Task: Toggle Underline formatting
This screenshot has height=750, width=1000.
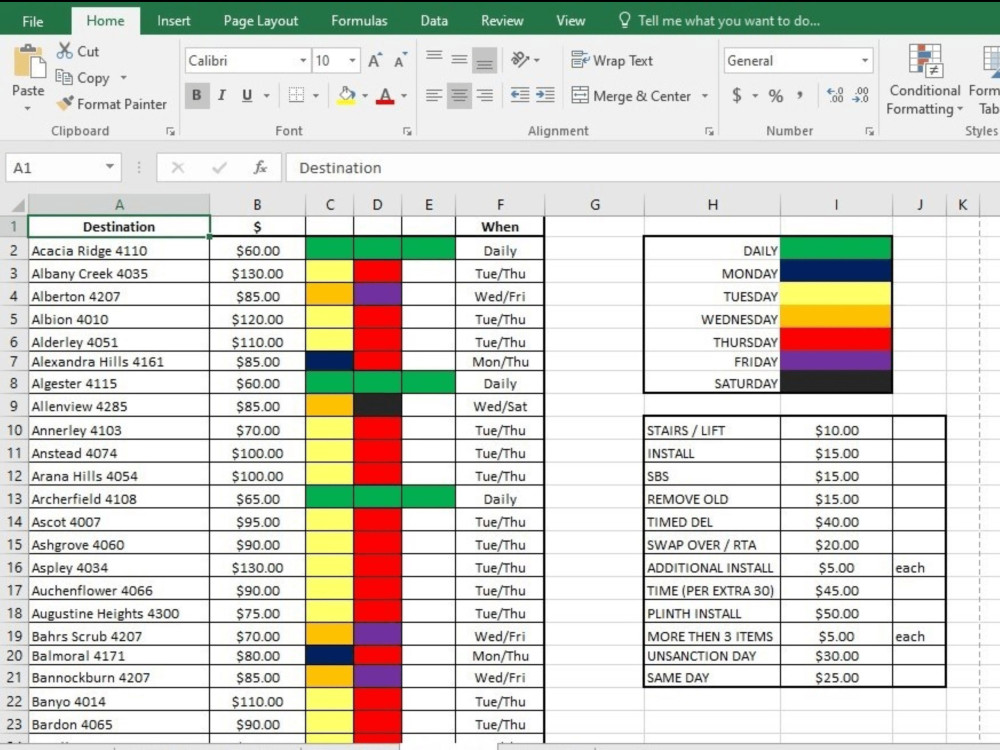Action: click(247, 95)
